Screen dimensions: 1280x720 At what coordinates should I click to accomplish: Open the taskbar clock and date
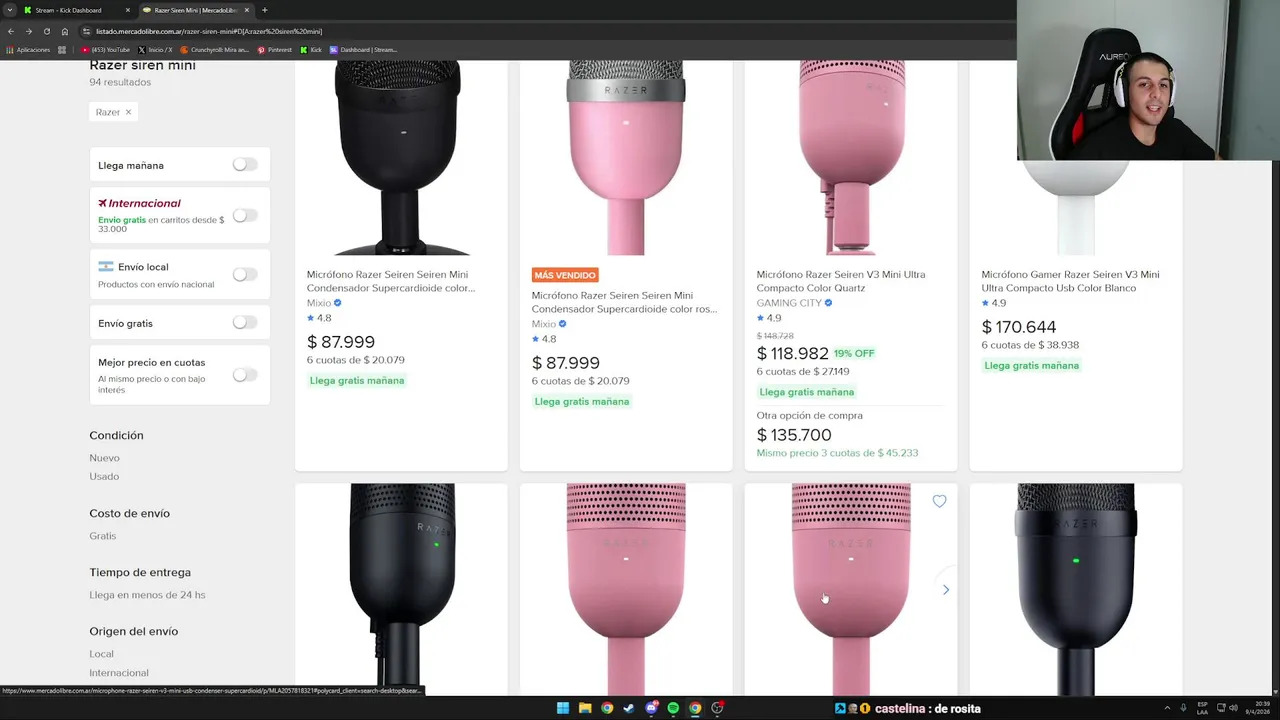tap(1257, 708)
